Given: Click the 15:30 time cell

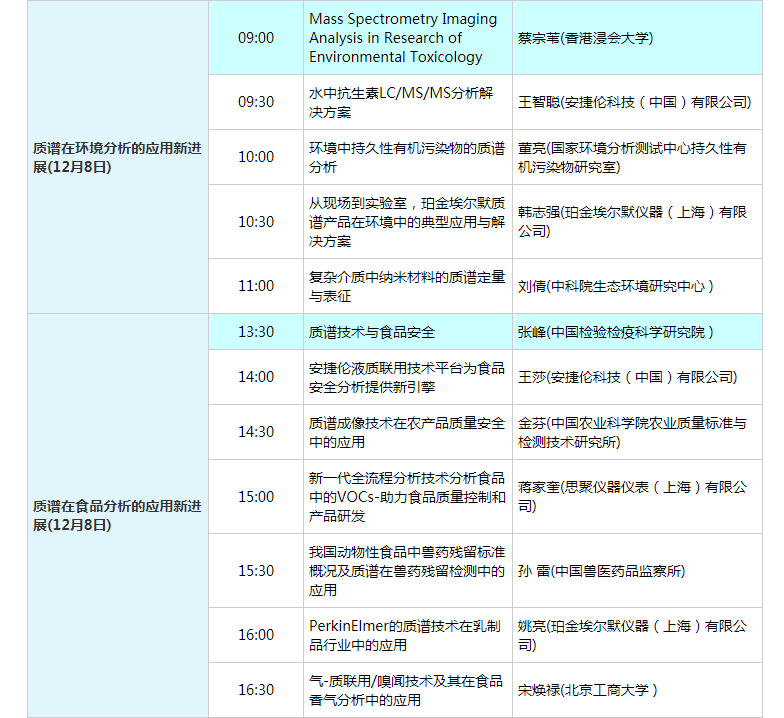Looking at the screenshot, I should click(256, 570).
